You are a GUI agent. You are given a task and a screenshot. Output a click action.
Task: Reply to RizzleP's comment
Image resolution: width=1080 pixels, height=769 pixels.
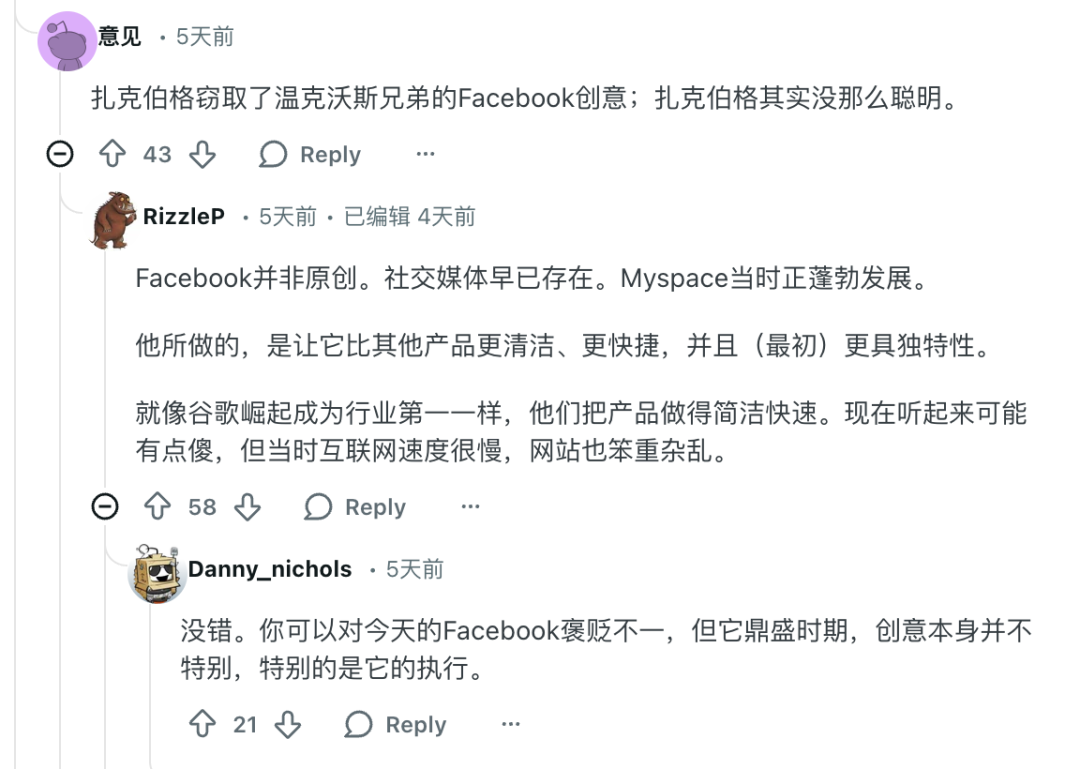pos(355,507)
